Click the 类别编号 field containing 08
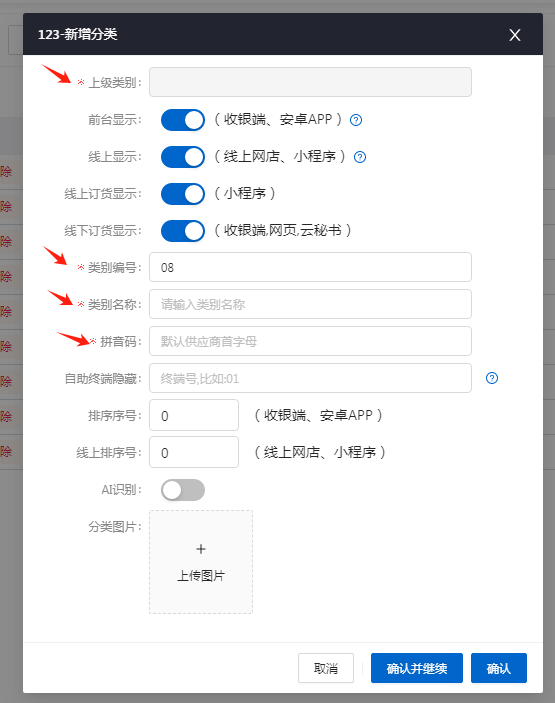 pyautogui.click(x=310, y=267)
